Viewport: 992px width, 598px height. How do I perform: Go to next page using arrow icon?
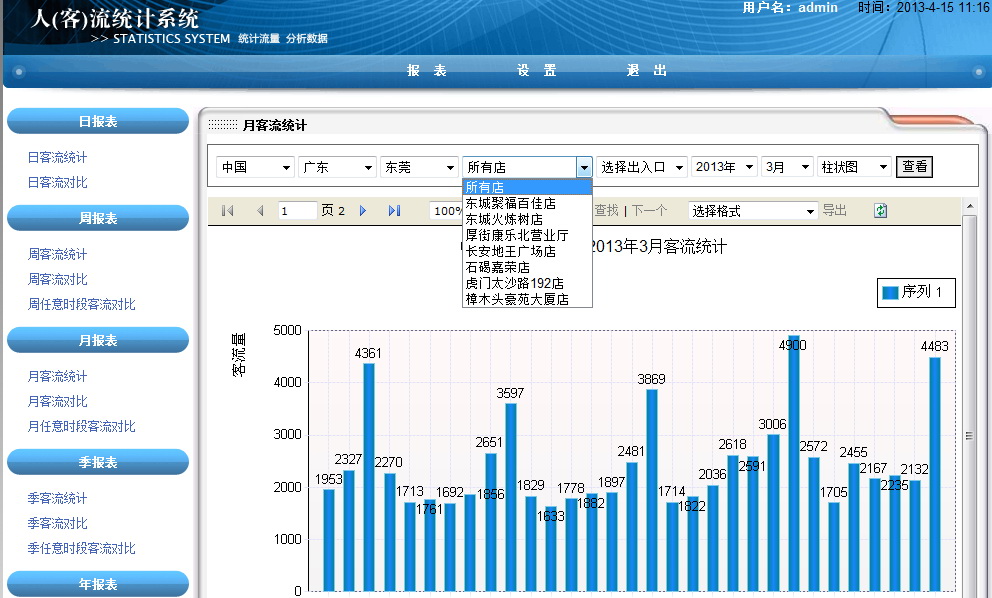[363, 211]
